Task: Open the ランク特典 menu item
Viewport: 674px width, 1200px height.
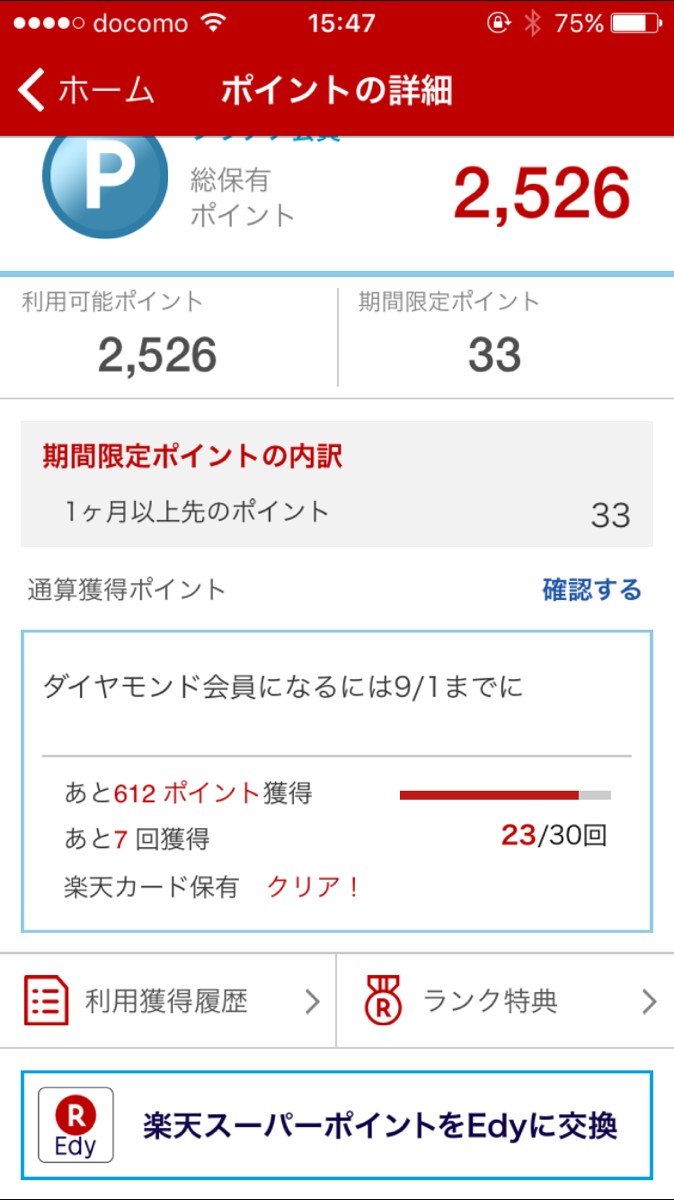Action: 490,1001
